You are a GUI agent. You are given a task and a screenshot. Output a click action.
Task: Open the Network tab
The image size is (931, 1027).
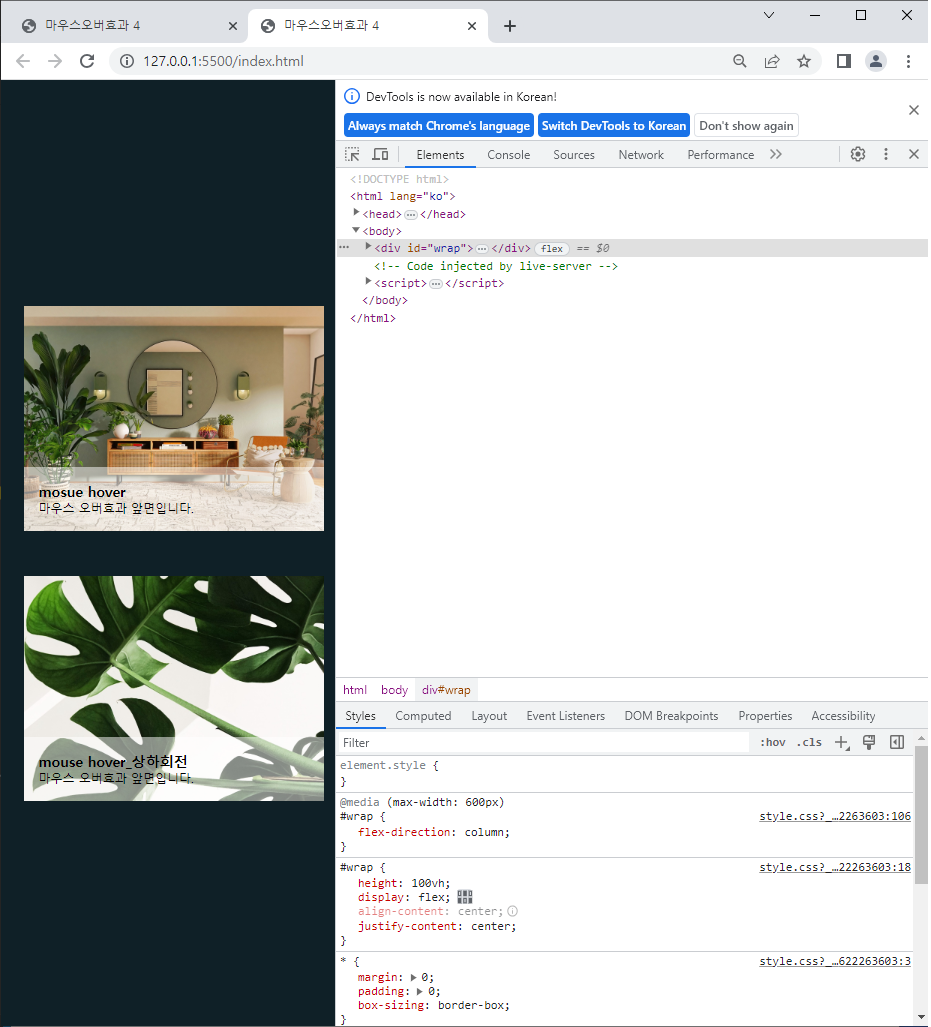tap(641, 155)
